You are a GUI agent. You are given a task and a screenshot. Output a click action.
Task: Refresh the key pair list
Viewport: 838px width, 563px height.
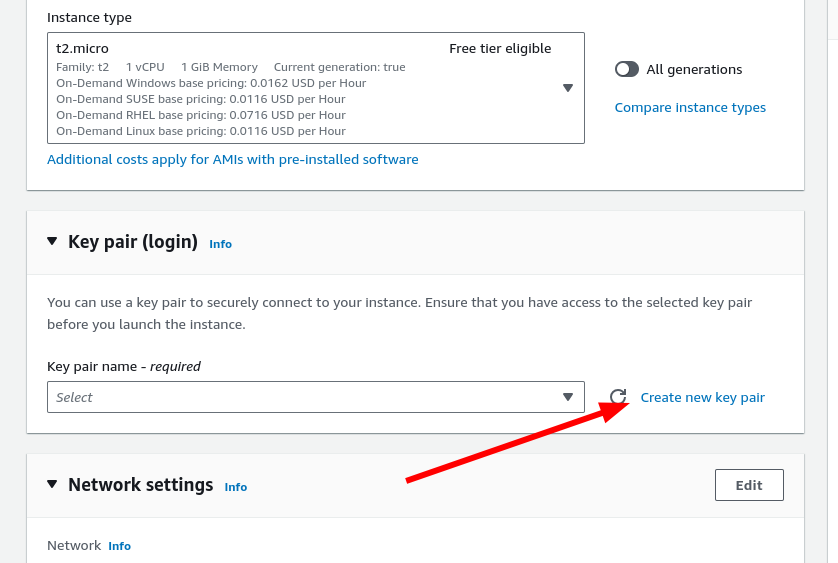point(618,397)
